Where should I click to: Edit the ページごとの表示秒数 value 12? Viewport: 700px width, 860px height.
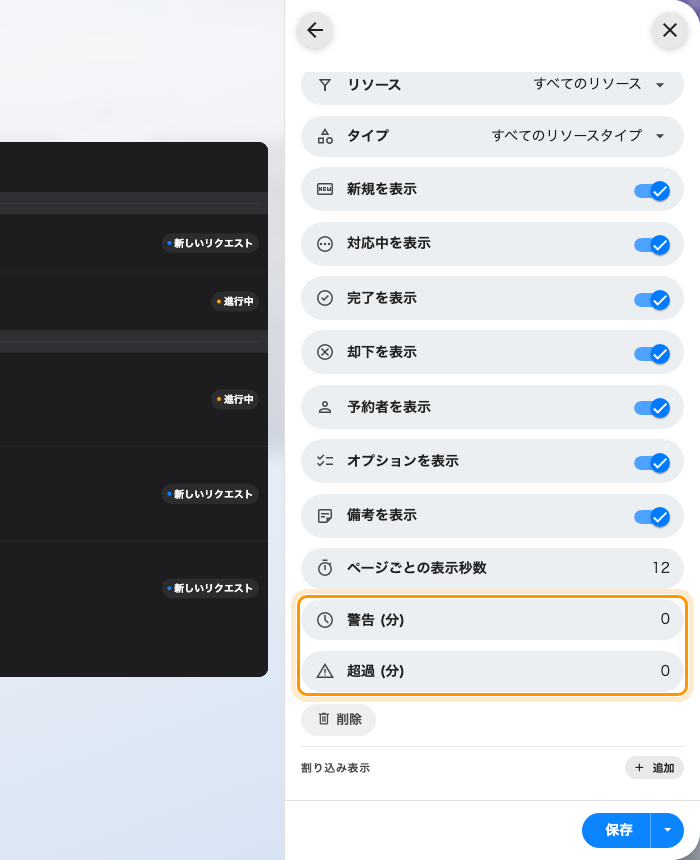point(661,568)
